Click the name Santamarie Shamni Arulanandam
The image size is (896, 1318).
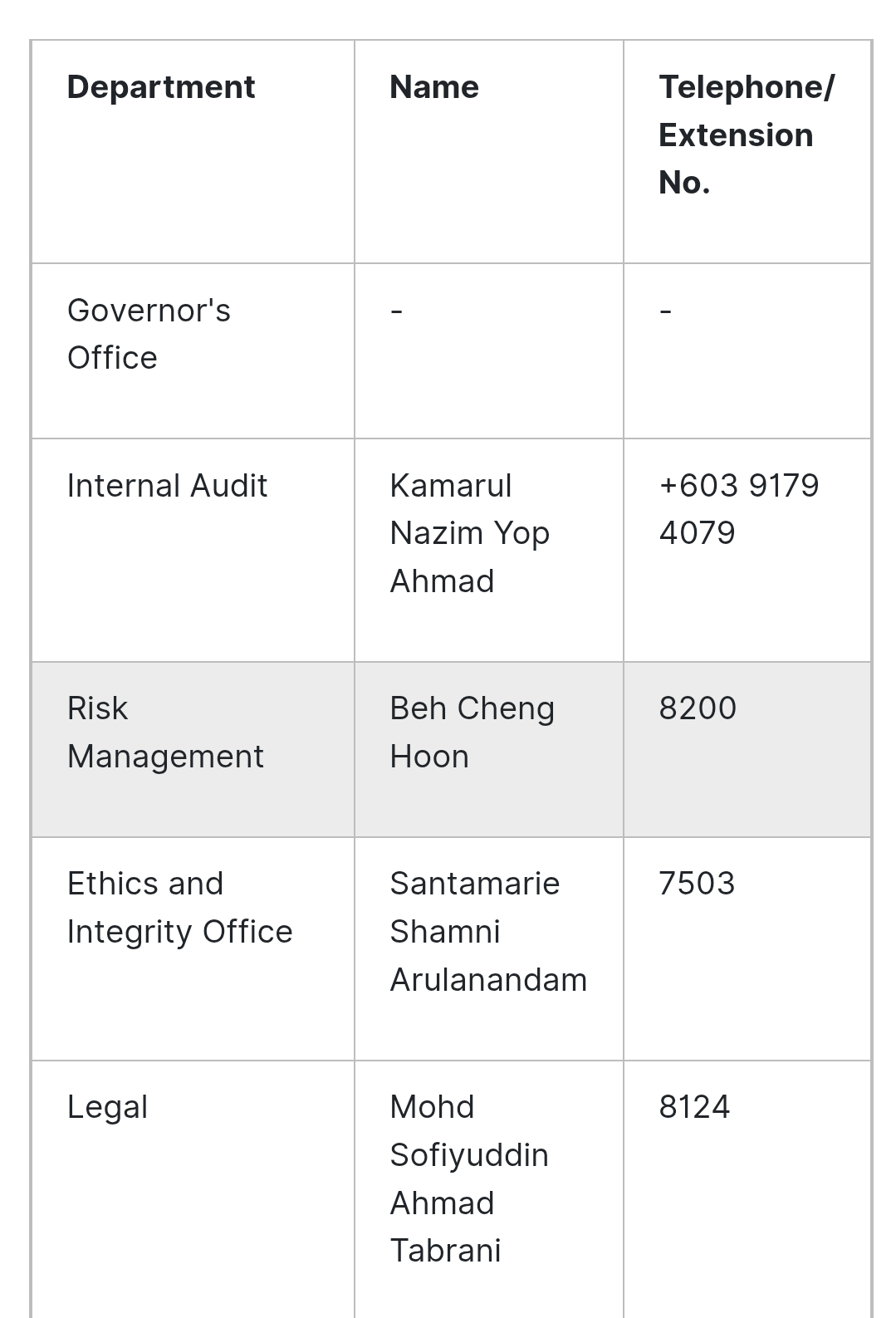click(488, 932)
